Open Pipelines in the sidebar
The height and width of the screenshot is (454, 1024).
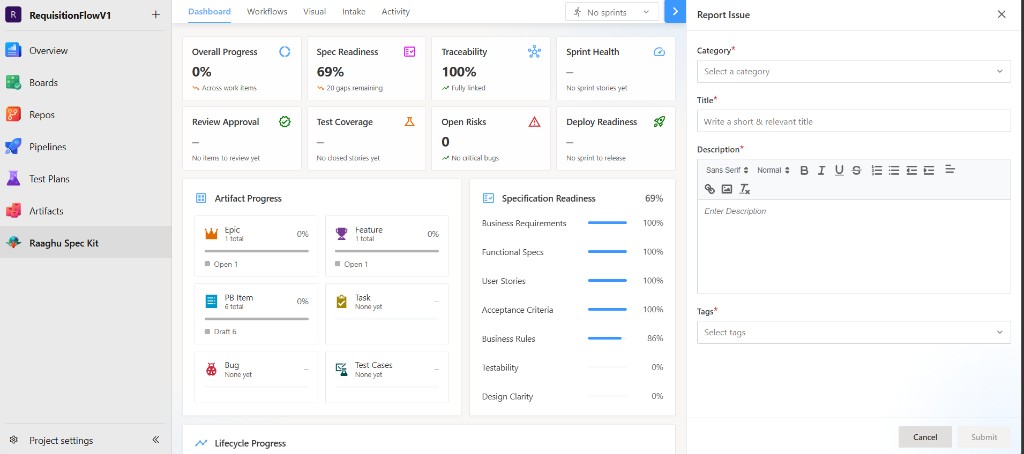pos(86,147)
